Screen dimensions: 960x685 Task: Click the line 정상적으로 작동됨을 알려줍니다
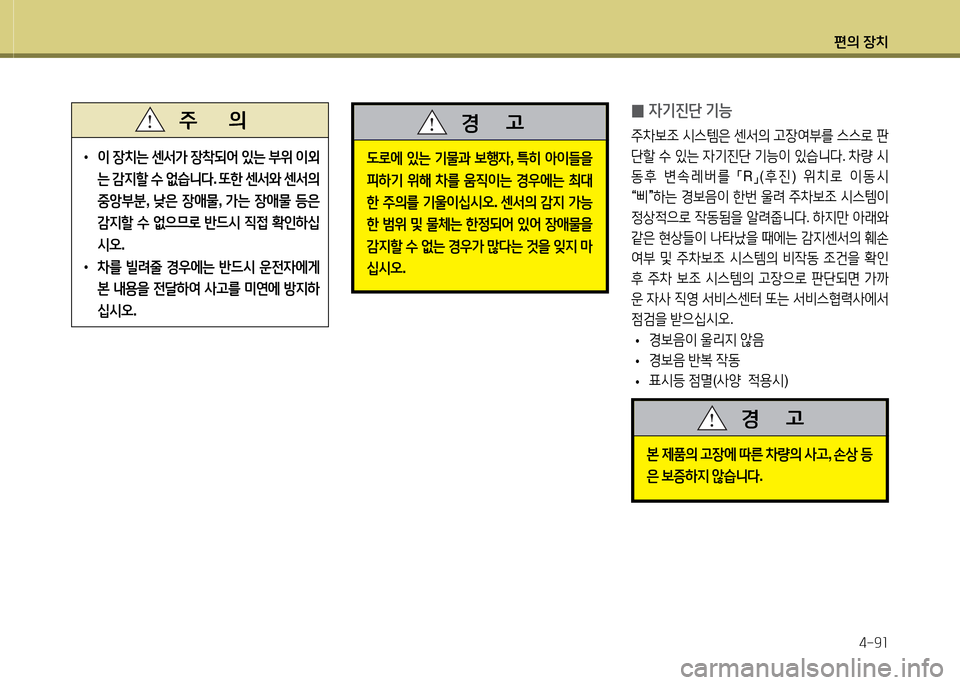coord(760,217)
